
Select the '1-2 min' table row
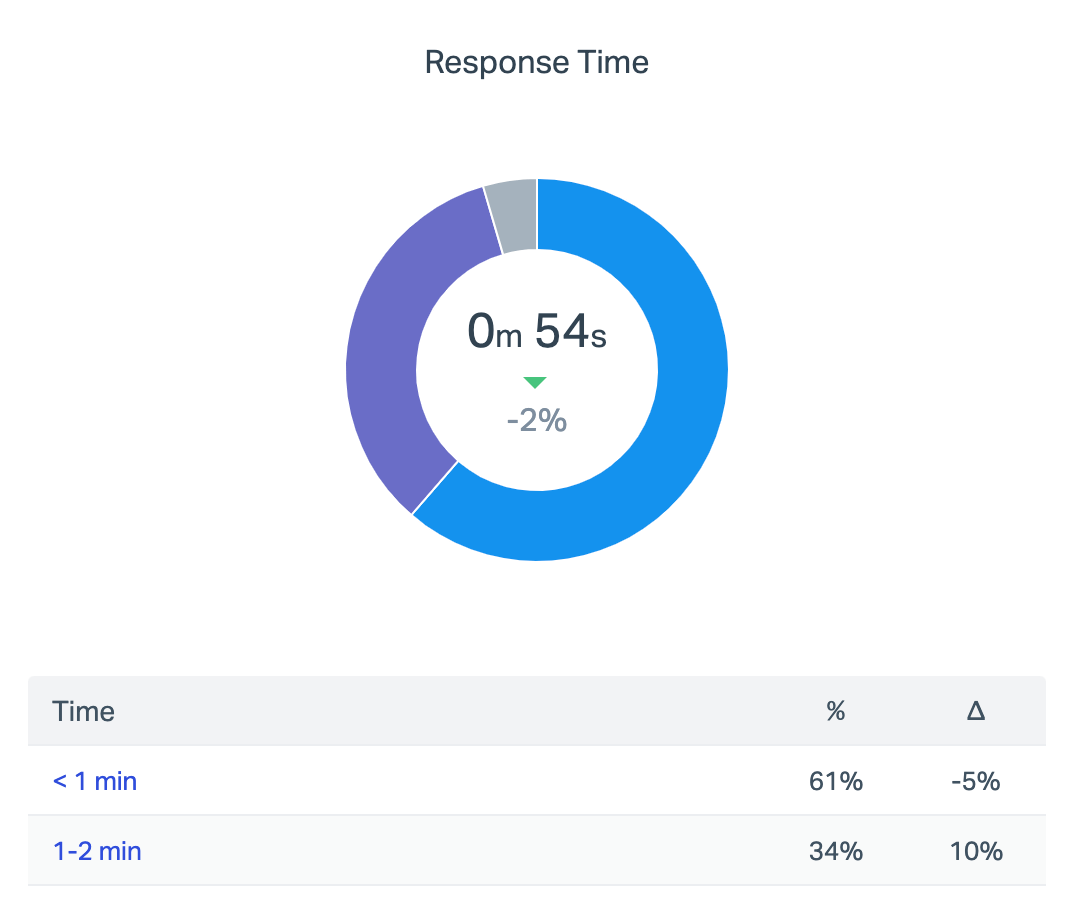click(450, 851)
